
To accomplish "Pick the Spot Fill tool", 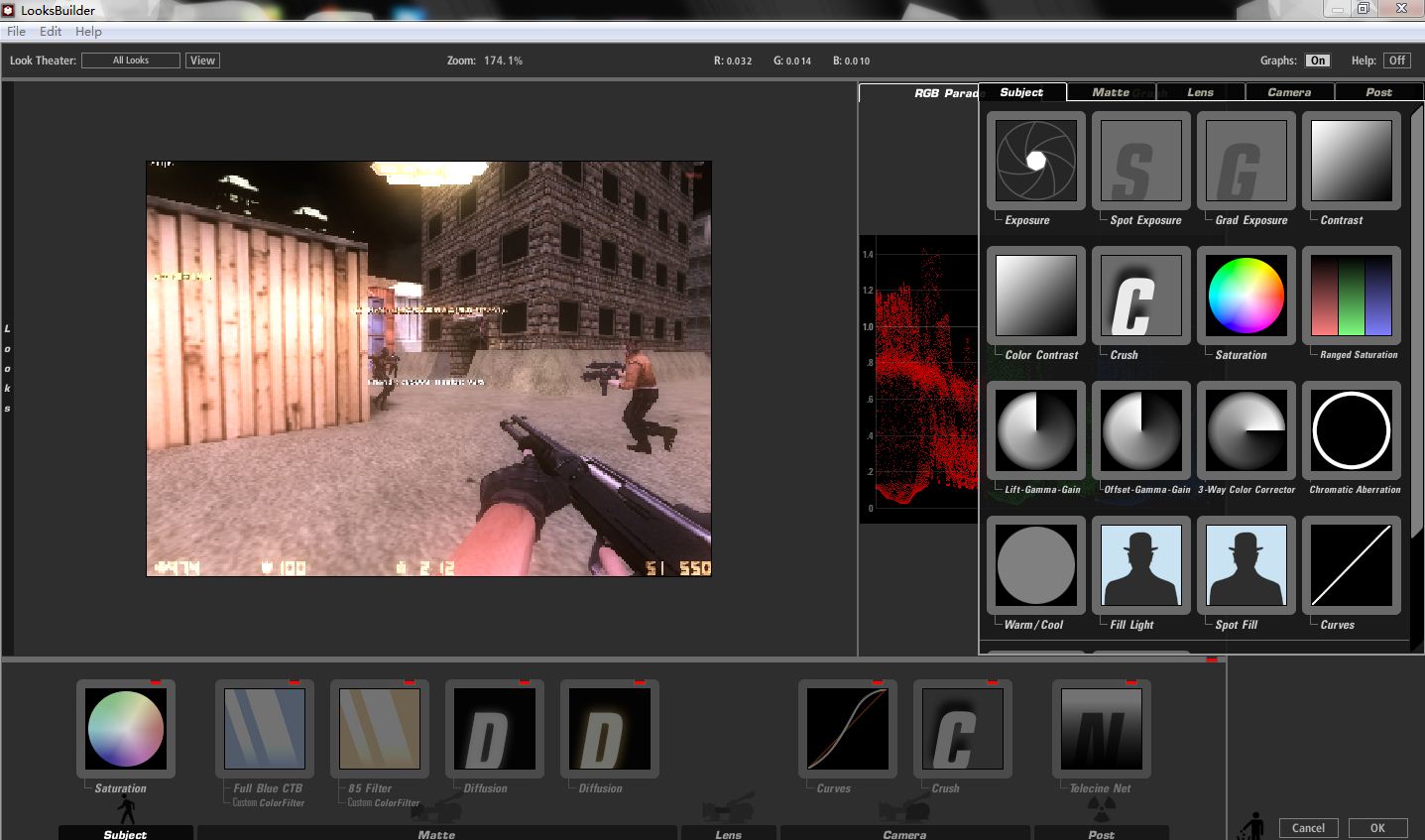I will click(1246, 565).
